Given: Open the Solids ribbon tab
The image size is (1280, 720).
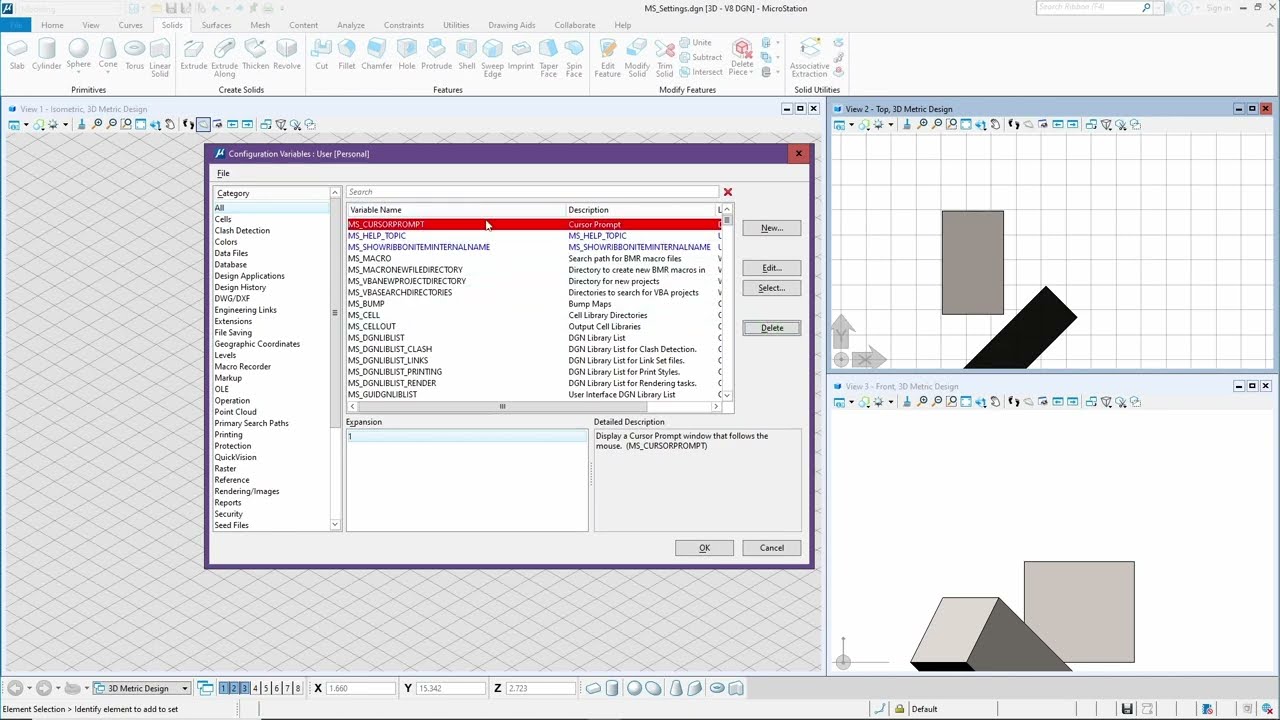Looking at the screenshot, I should coord(172,25).
